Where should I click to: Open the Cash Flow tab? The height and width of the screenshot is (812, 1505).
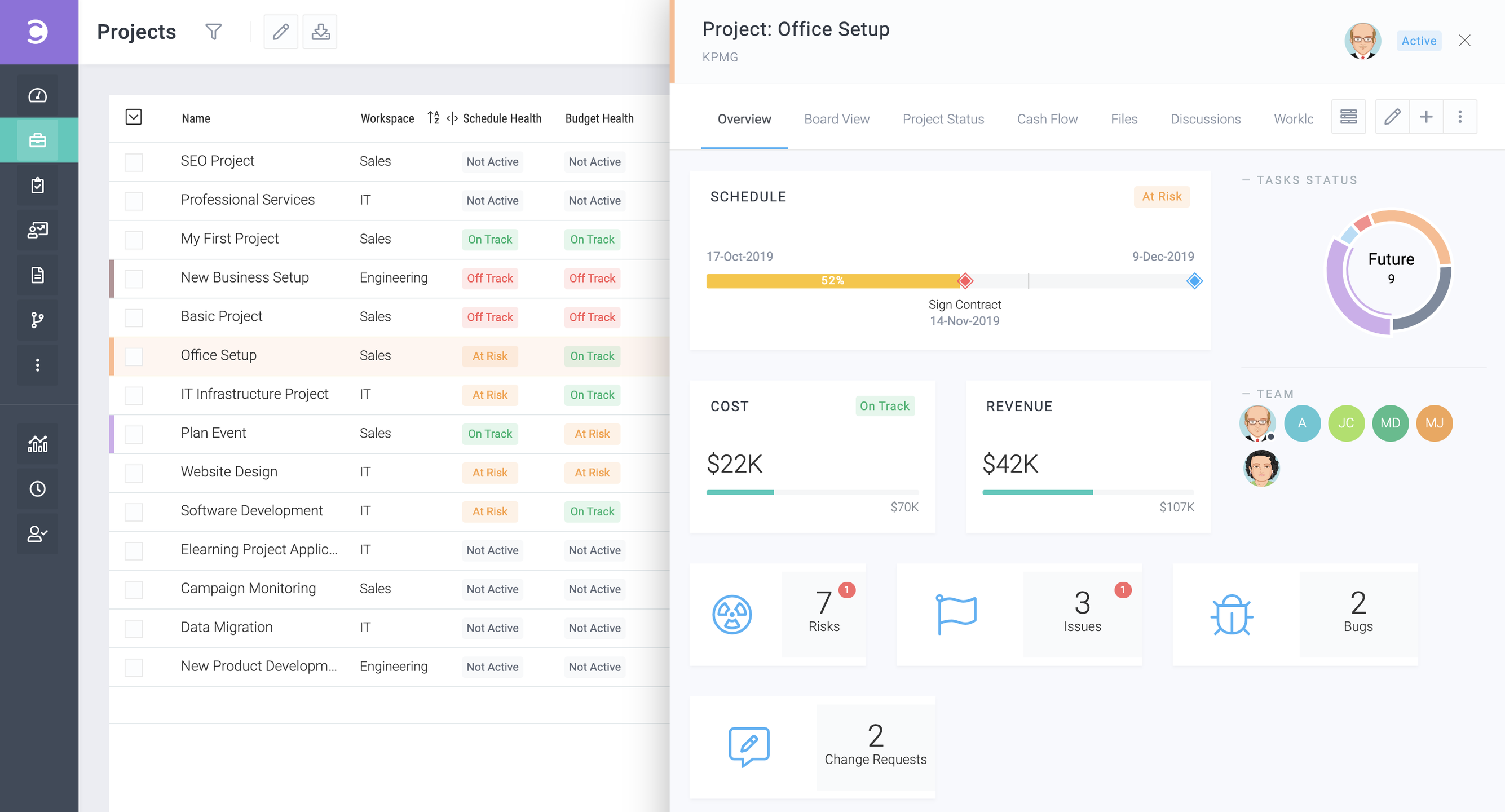coord(1047,119)
